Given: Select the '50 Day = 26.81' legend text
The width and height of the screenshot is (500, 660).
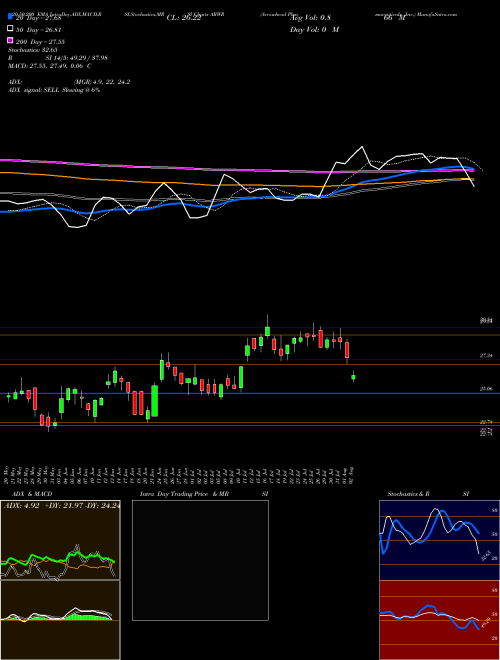Looking at the screenshot, I should click(x=38, y=30).
